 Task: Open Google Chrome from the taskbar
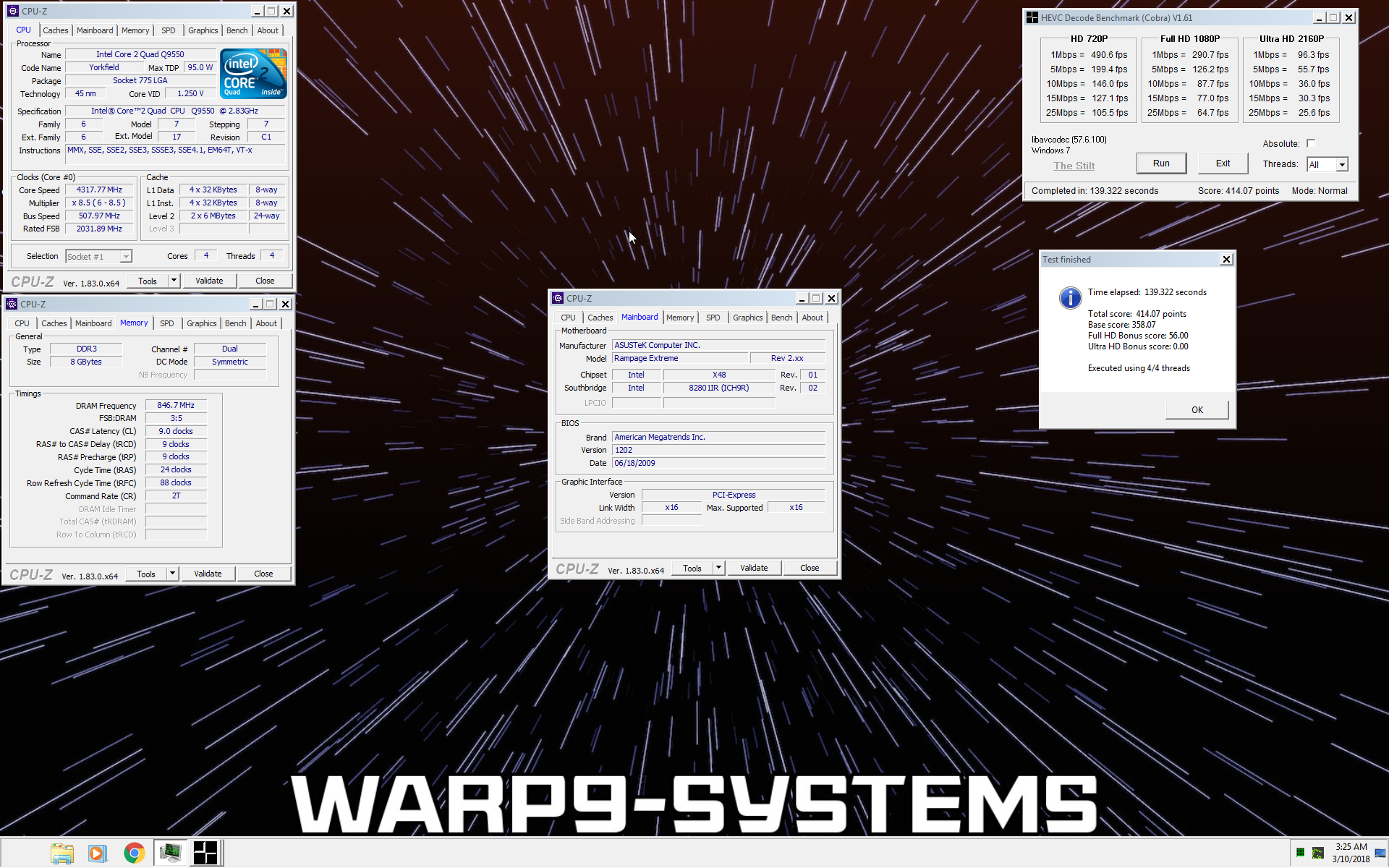(x=134, y=854)
